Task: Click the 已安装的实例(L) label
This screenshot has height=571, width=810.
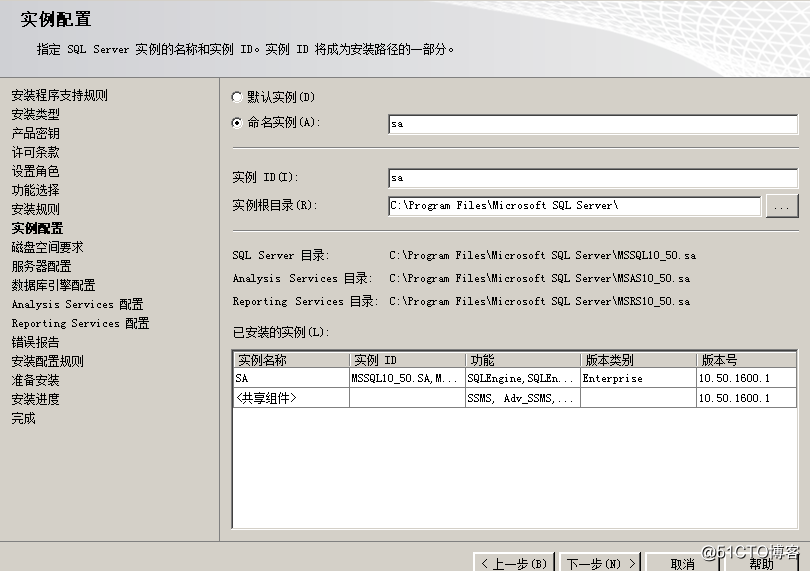Action: pos(281,332)
